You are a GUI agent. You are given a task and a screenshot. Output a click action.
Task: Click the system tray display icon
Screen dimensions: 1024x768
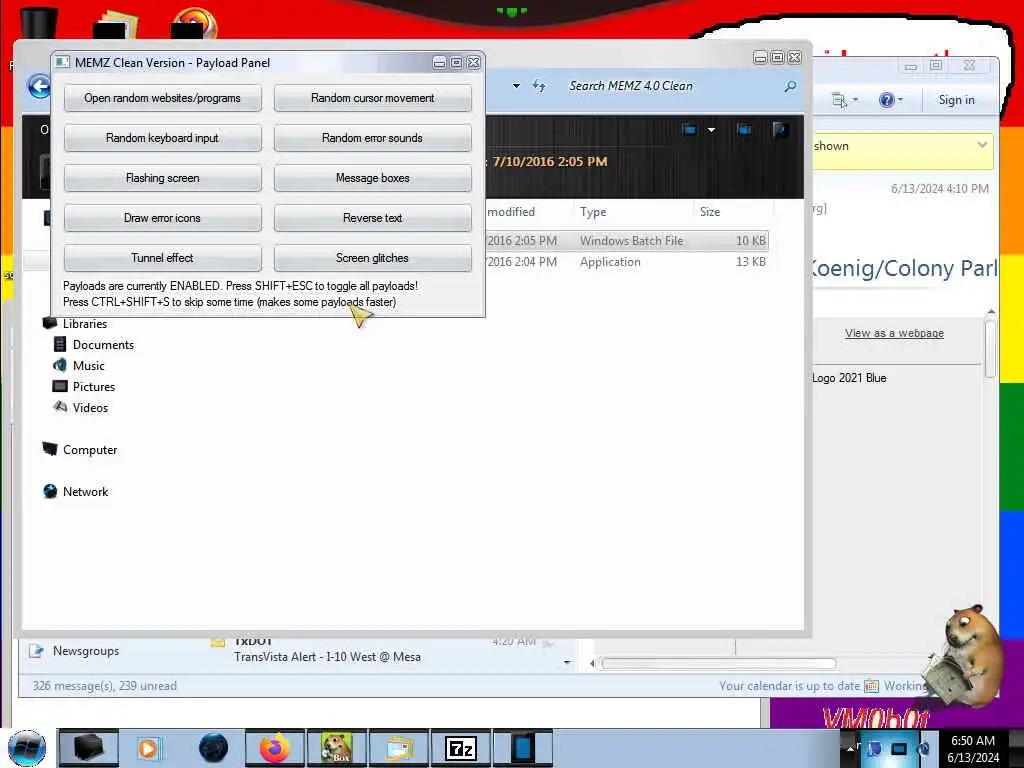click(899, 749)
